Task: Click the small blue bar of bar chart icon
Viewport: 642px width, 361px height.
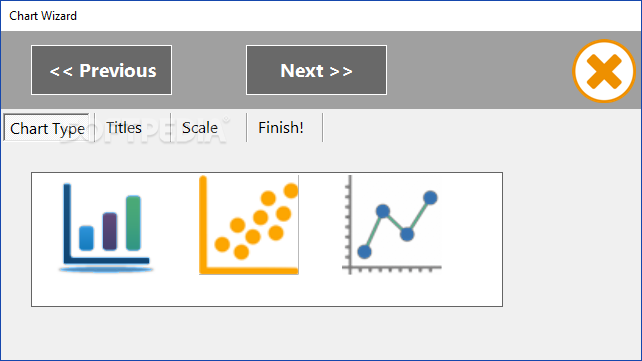Action: pos(86,238)
